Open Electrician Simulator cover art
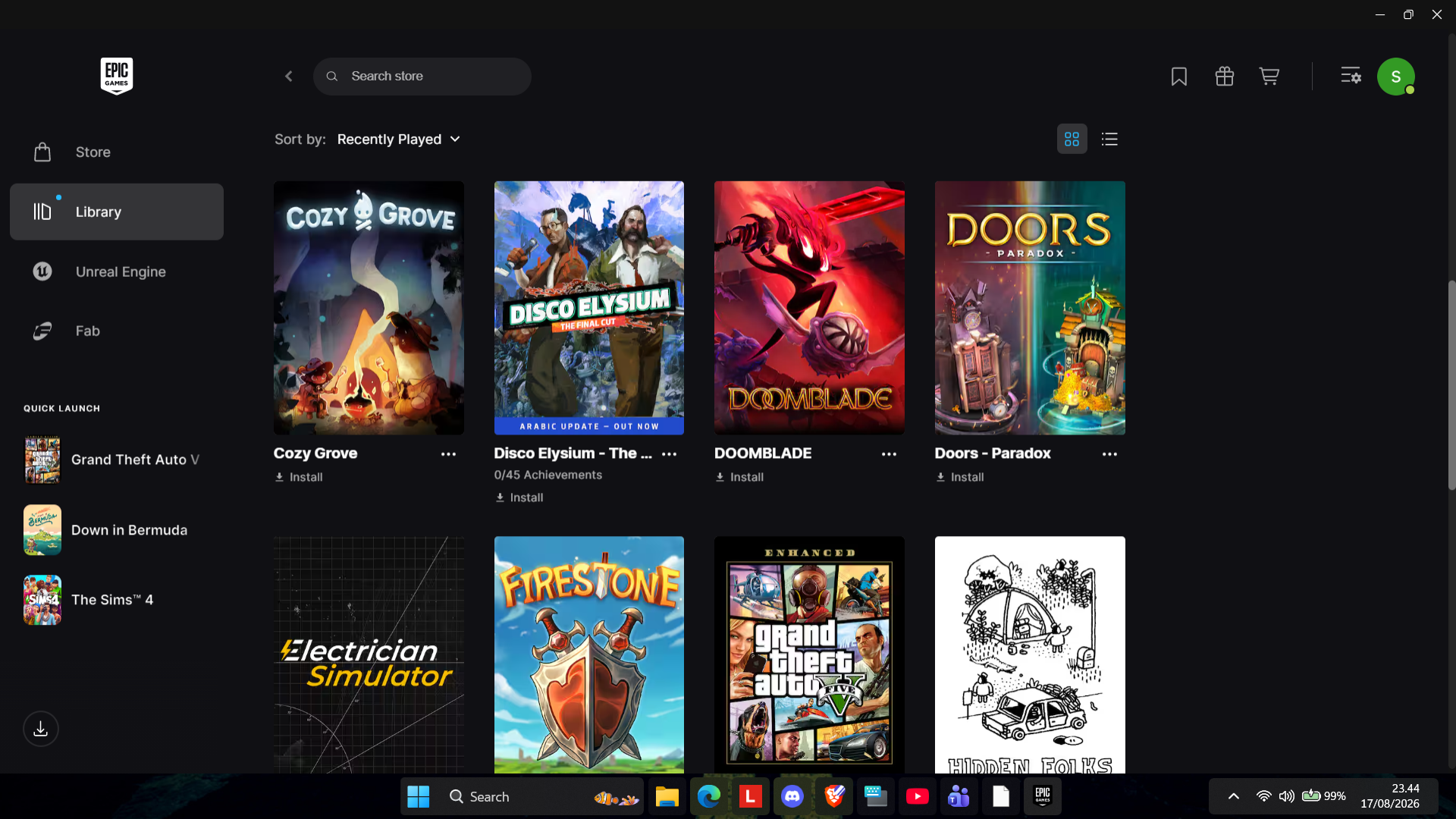 [369, 655]
